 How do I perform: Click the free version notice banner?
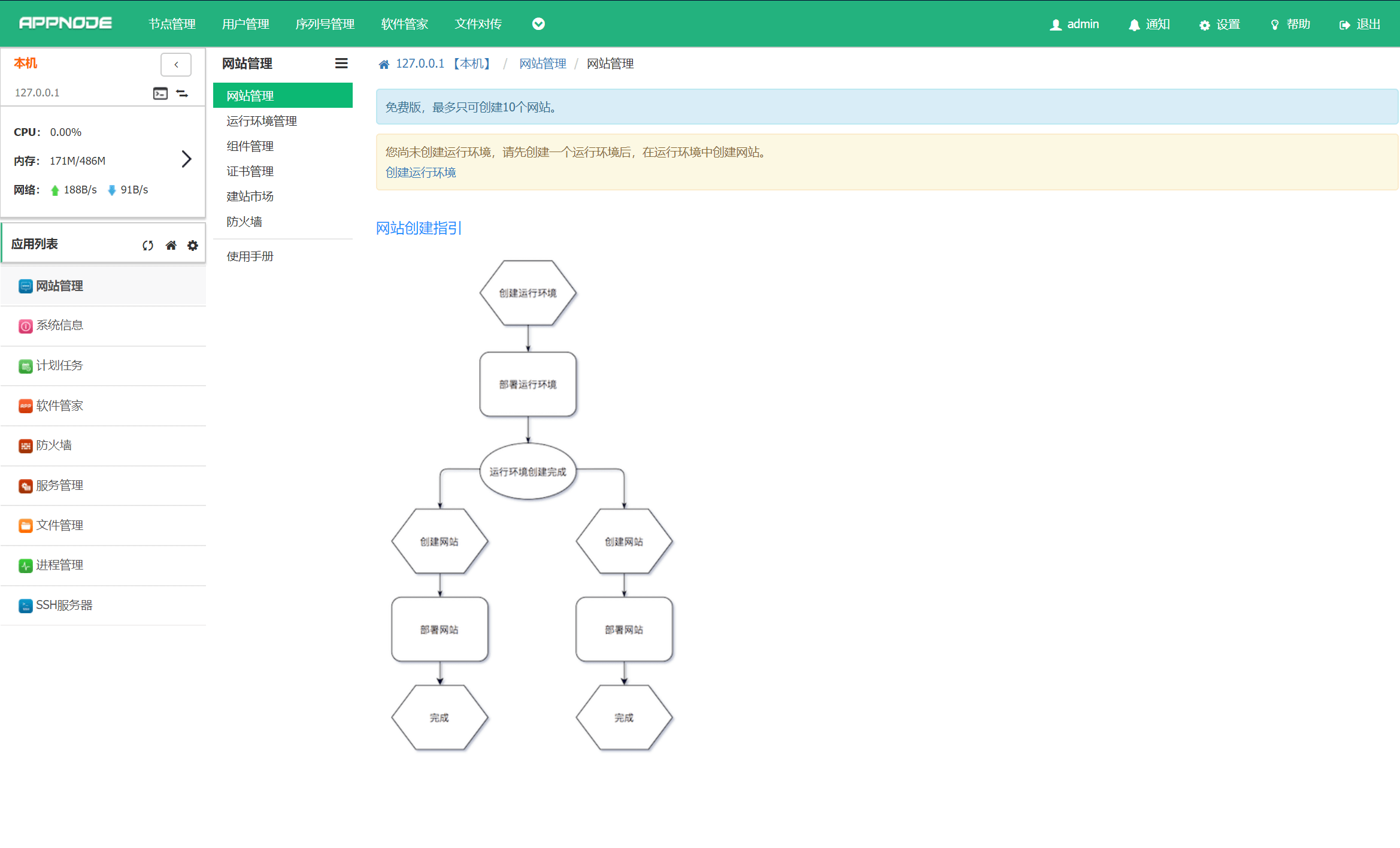pyautogui.click(x=887, y=107)
